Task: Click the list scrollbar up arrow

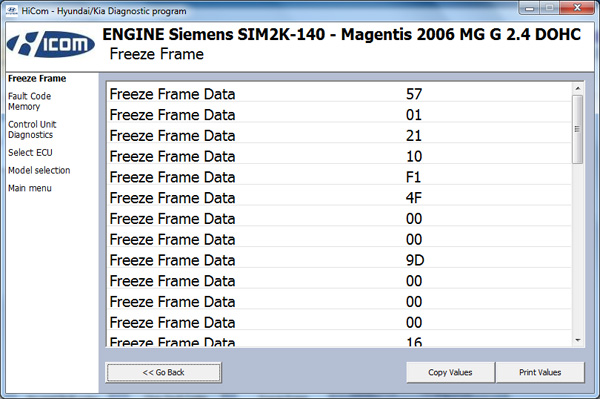Action: tap(578, 88)
